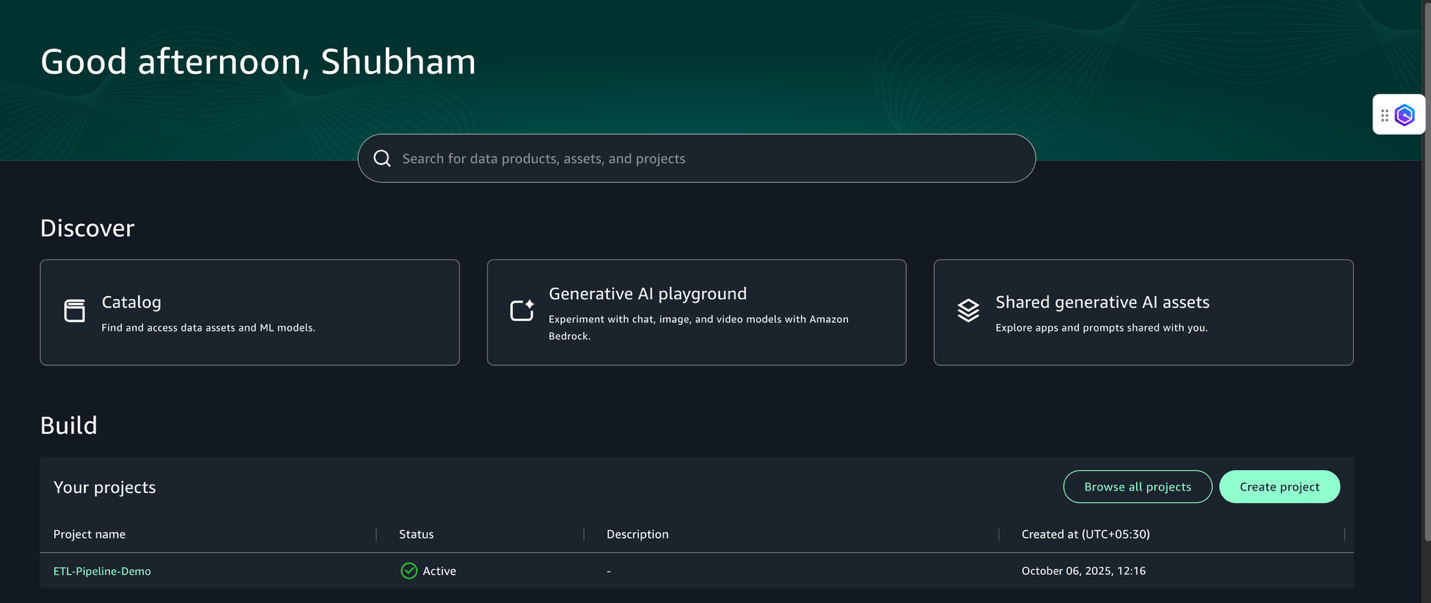This screenshot has height=603, width=1431.
Task: Click the floating hexagon extension icon
Action: pyautogui.click(x=1405, y=115)
